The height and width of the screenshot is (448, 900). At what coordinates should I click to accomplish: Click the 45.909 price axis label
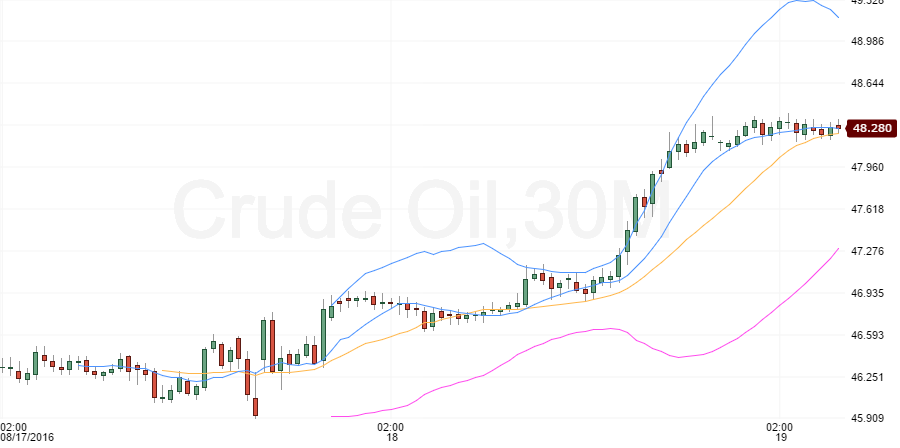(867, 418)
